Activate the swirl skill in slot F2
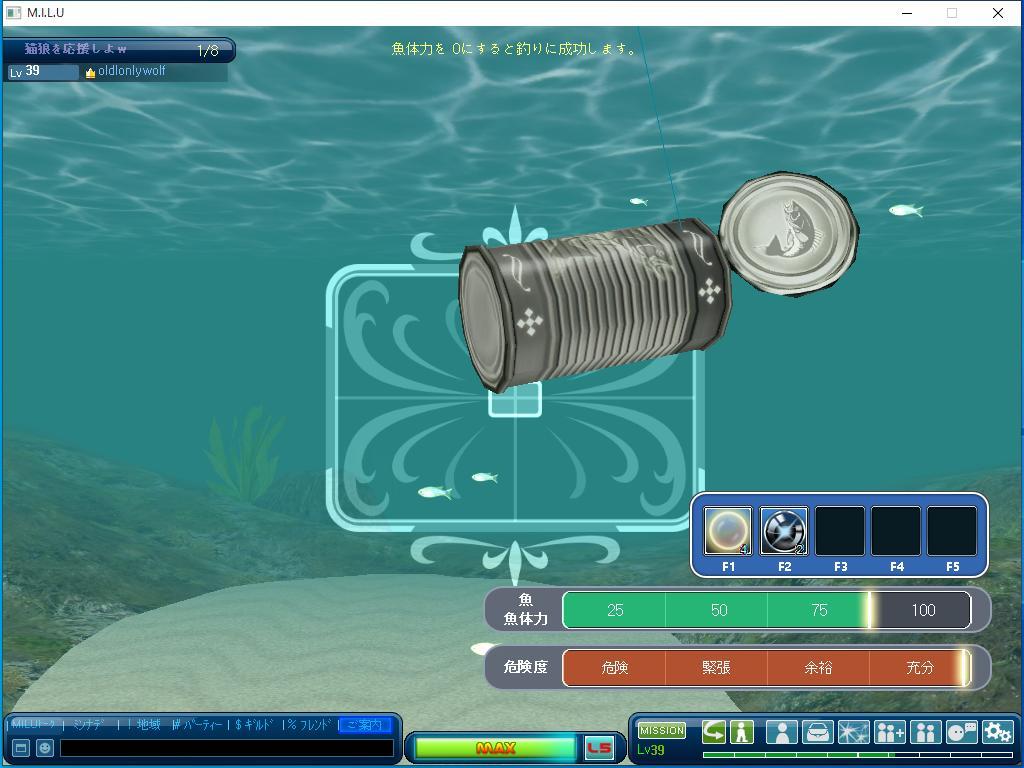The image size is (1024, 768). 784,530
